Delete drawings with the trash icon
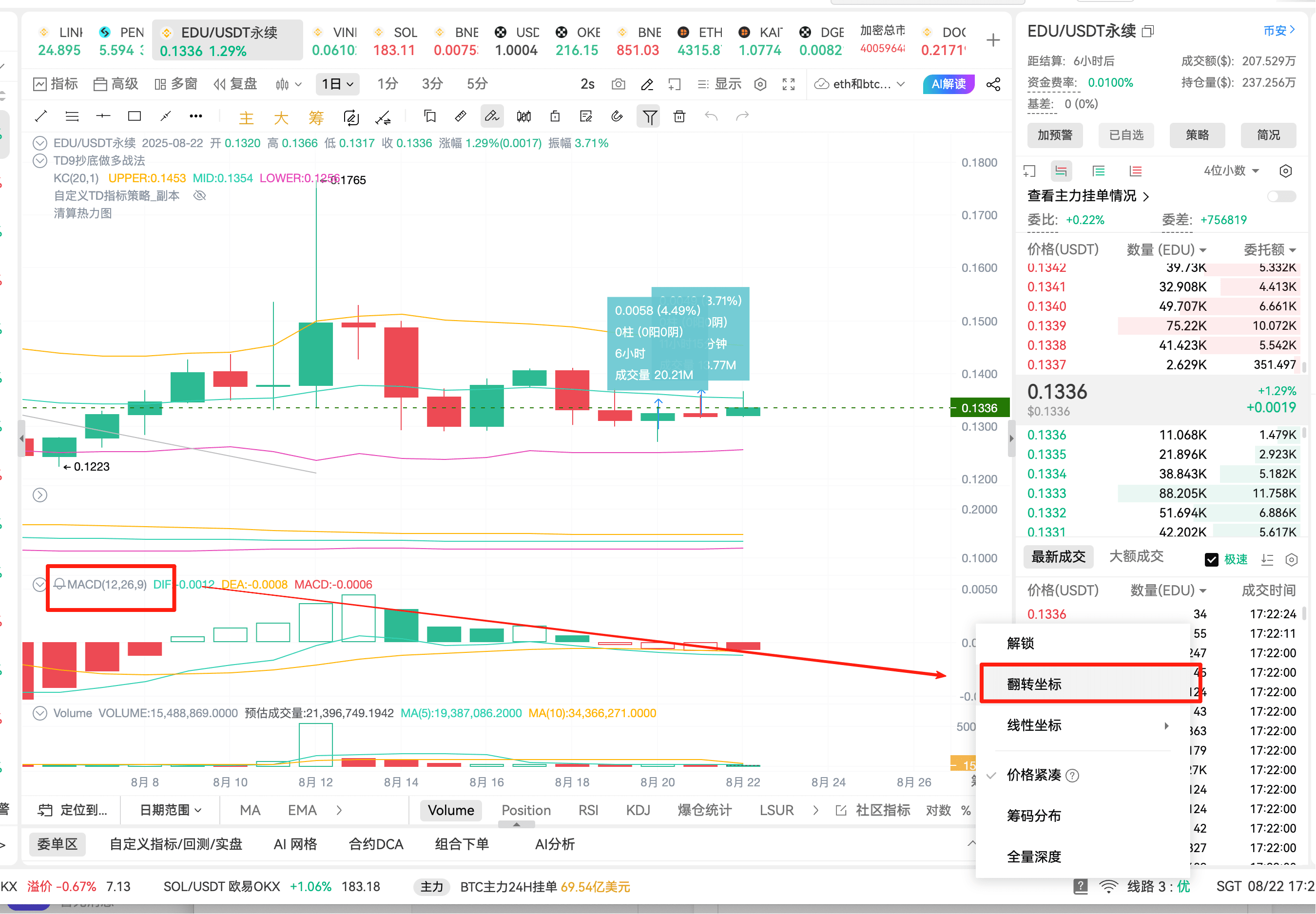The image size is (1316, 914). point(679,116)
